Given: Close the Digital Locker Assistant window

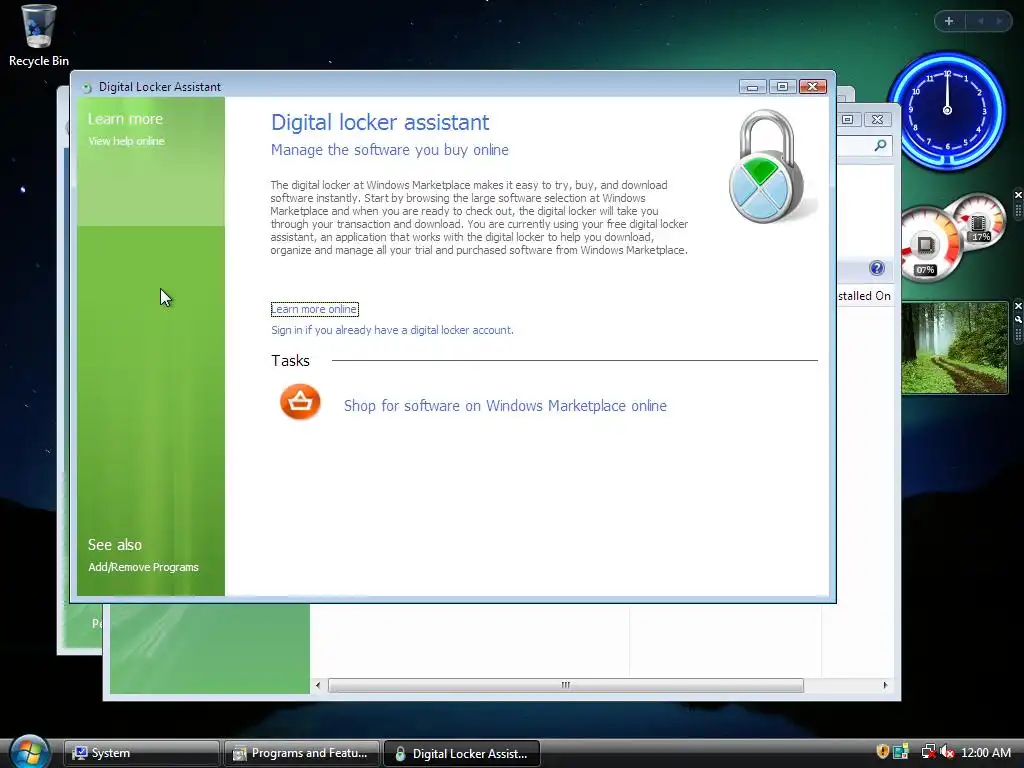Looking at the screenshot, I should pyautogui.click(x=813, y=87).
